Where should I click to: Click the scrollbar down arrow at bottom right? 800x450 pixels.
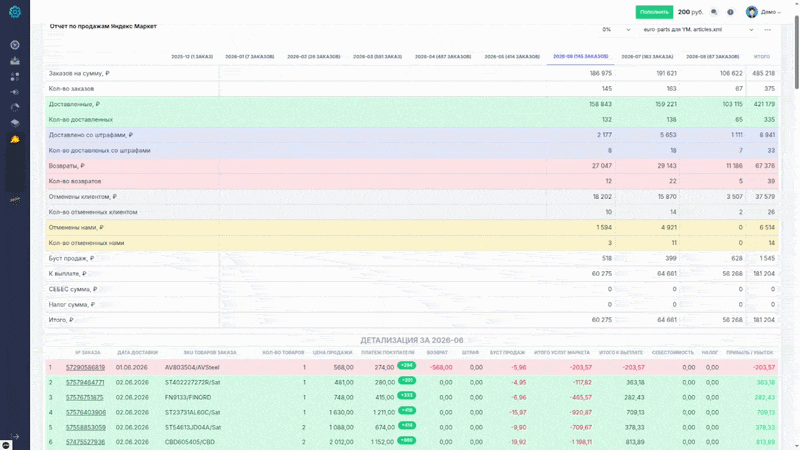pos(796,447)
